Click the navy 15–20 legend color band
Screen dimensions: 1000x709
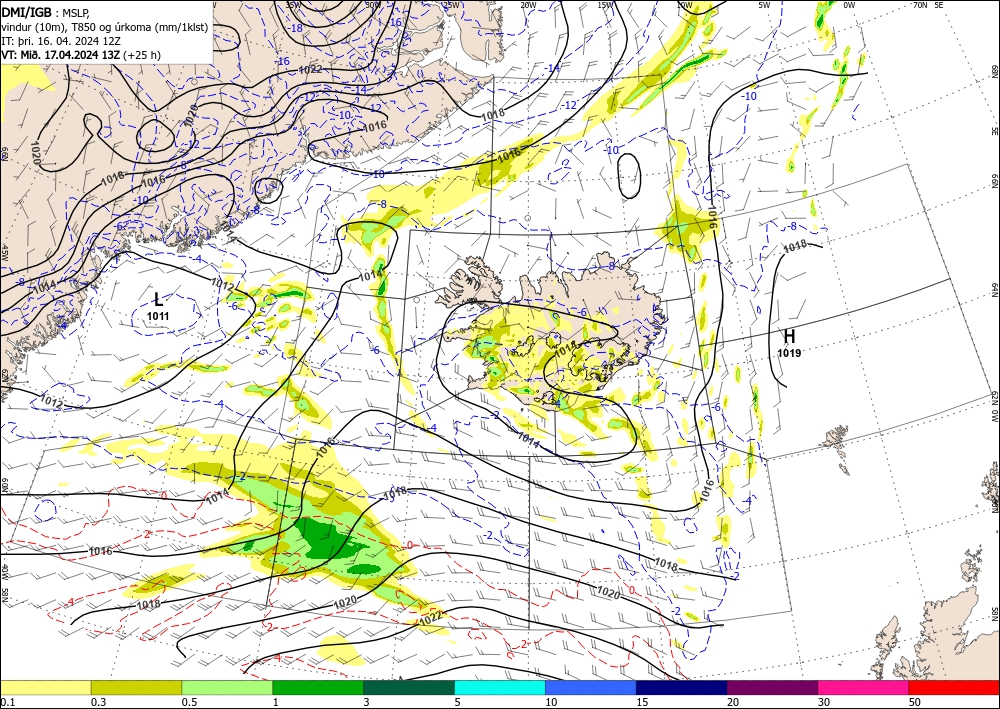click(682, 687)
